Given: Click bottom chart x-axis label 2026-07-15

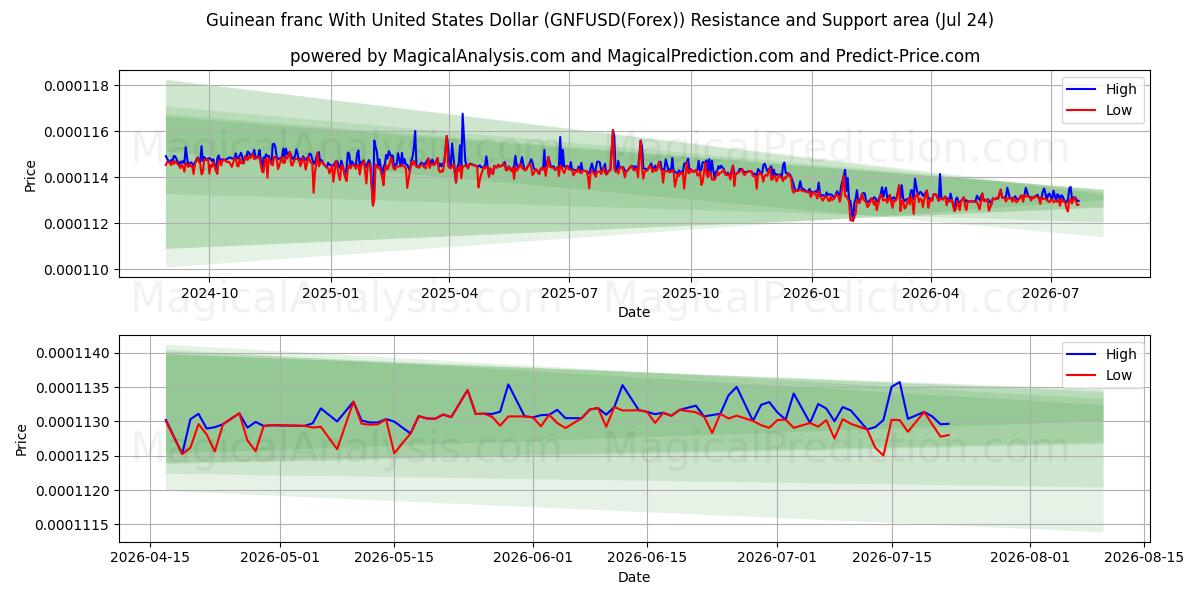Looking at the screenshot, I should 892,558.
